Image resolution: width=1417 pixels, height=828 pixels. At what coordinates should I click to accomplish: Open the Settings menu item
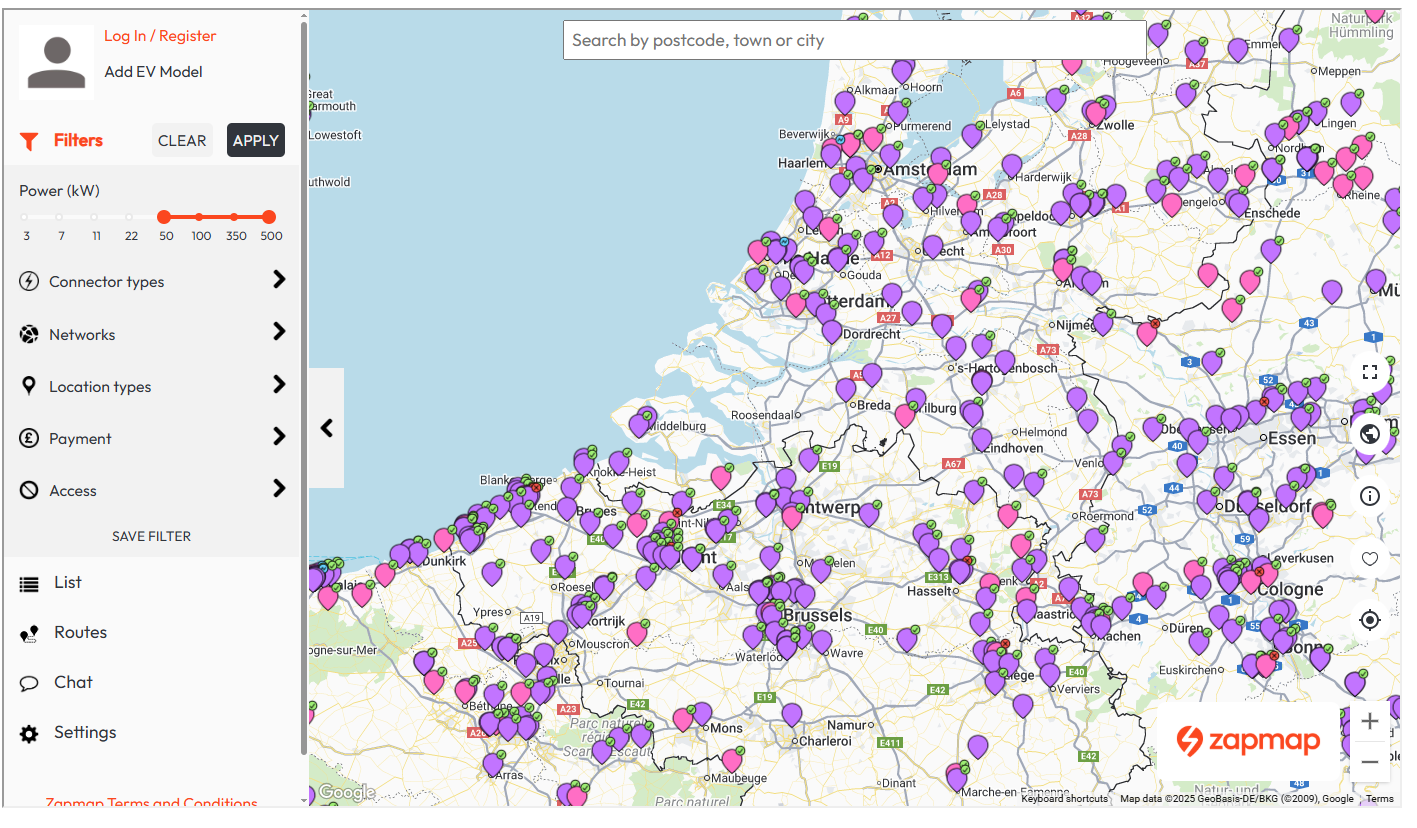(84, 733)
